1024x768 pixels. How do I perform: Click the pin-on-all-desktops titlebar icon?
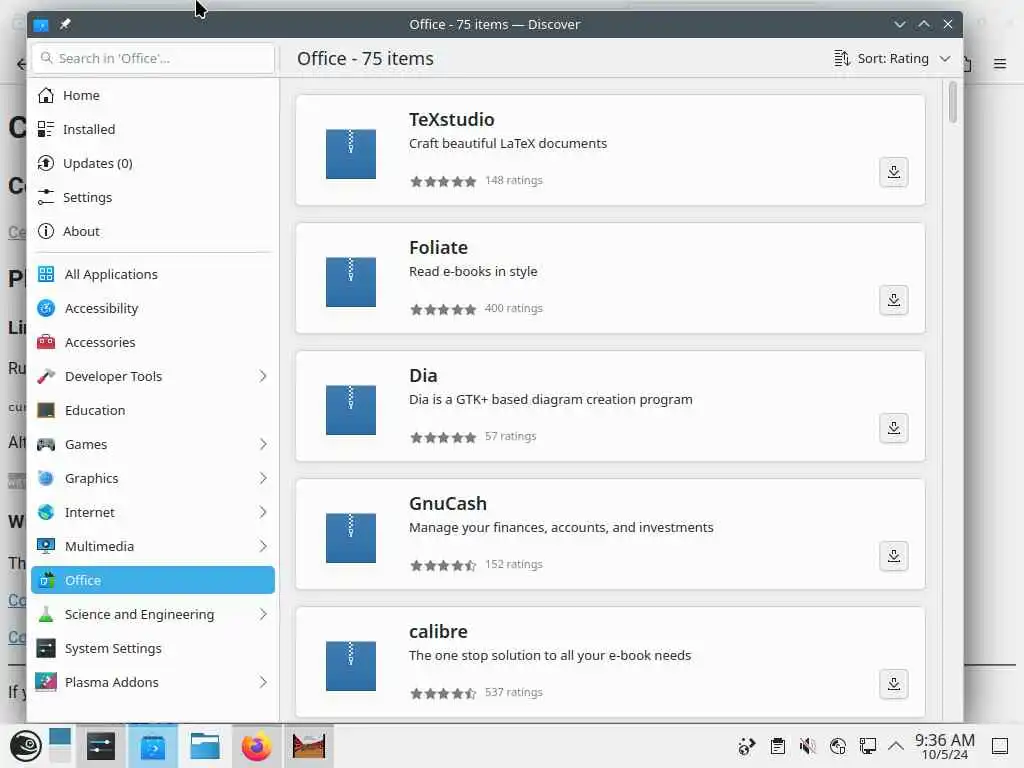click(x=65, y=24)
